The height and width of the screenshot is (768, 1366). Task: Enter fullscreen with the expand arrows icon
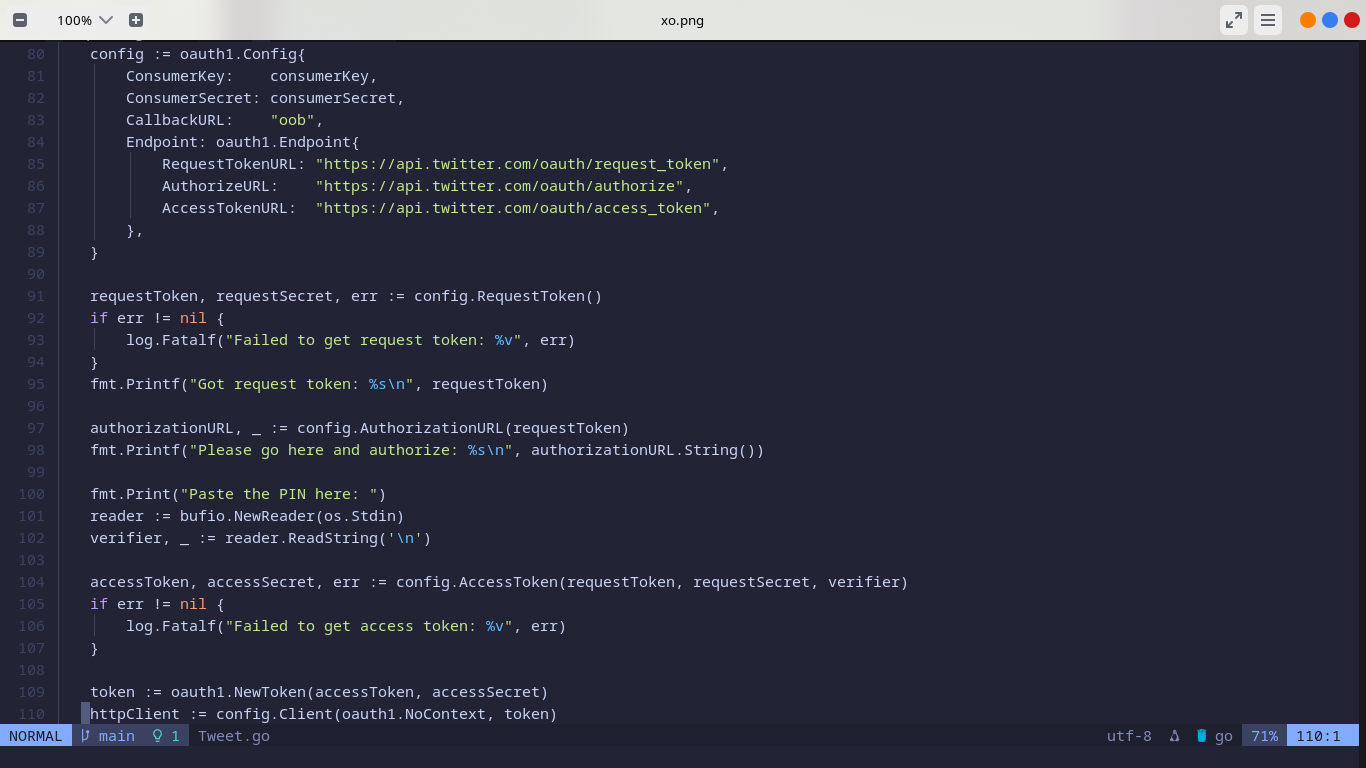pyautogui.click(x=1233, y=20)
